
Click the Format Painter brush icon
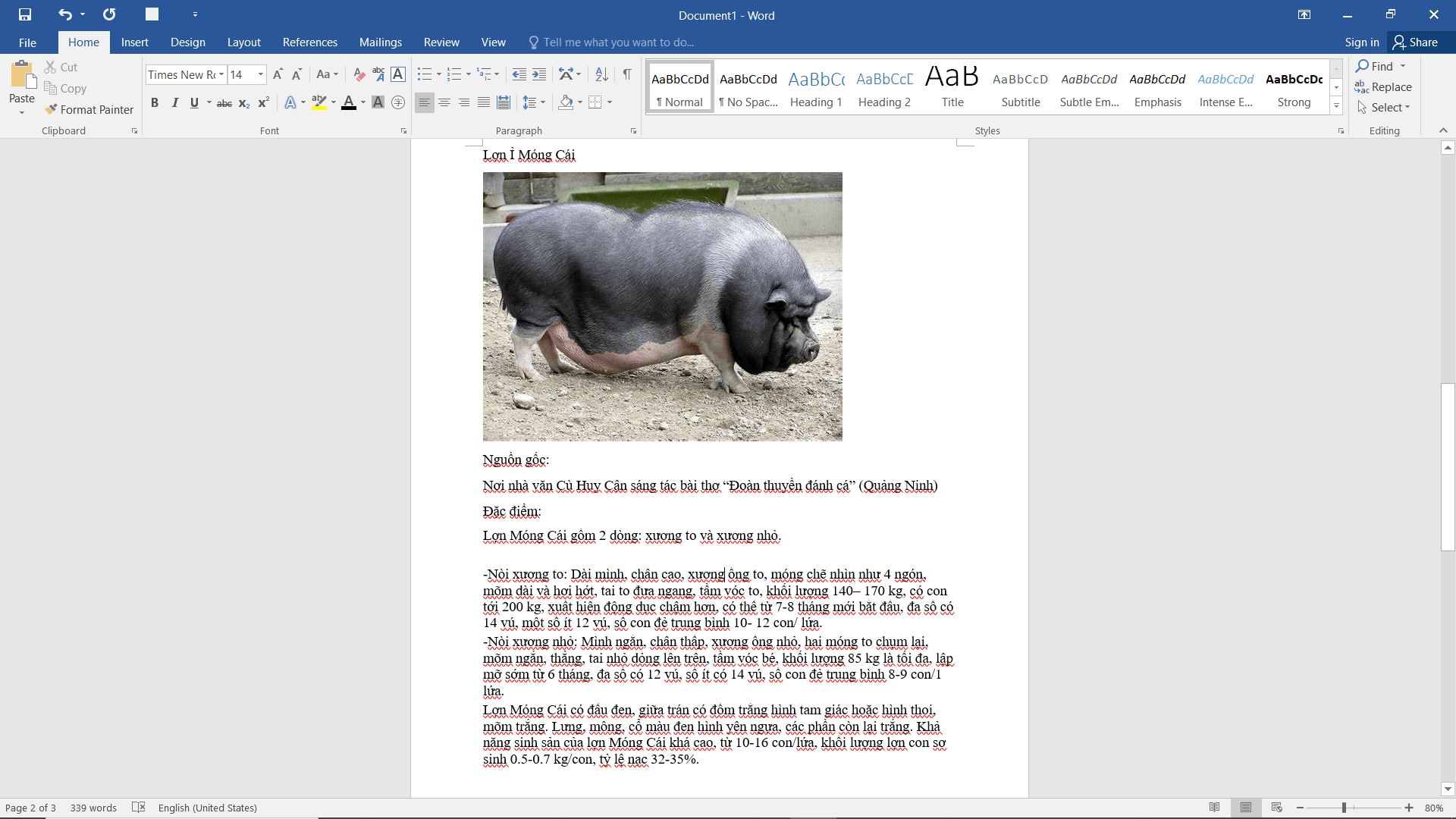51,109
